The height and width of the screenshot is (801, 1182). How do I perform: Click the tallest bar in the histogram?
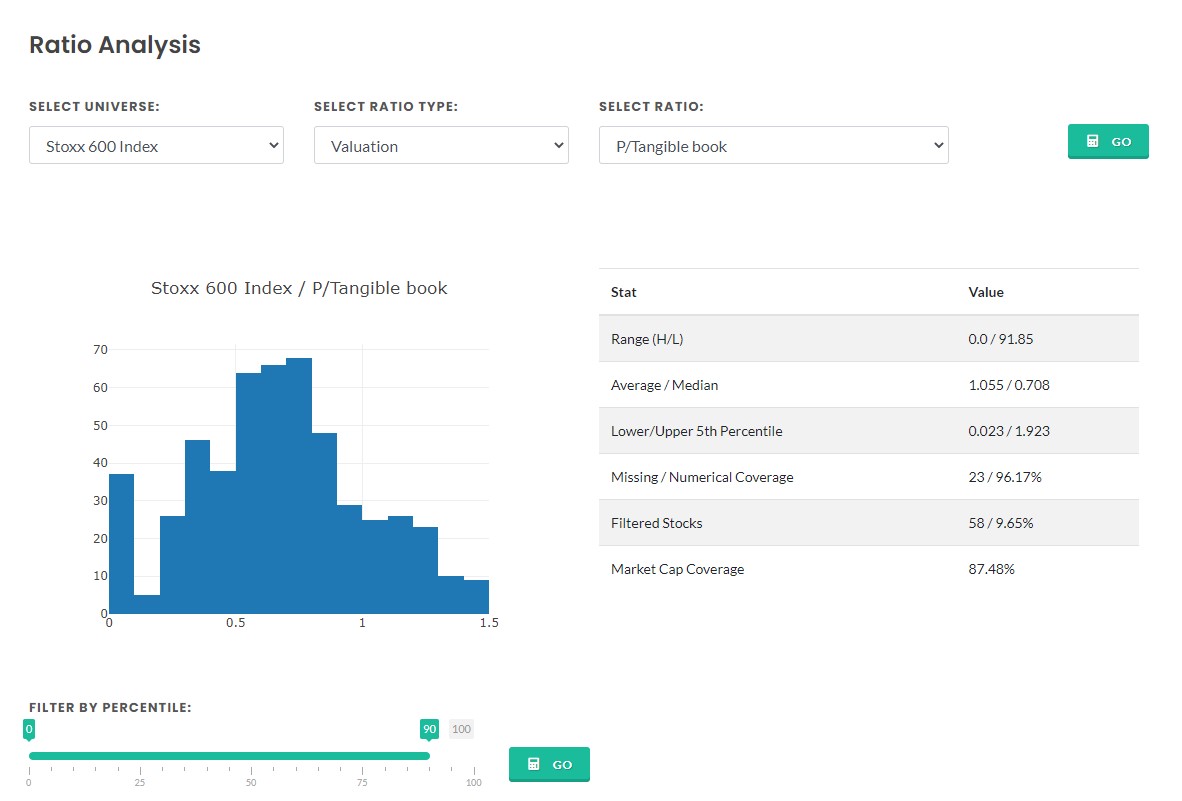point(300,480)
